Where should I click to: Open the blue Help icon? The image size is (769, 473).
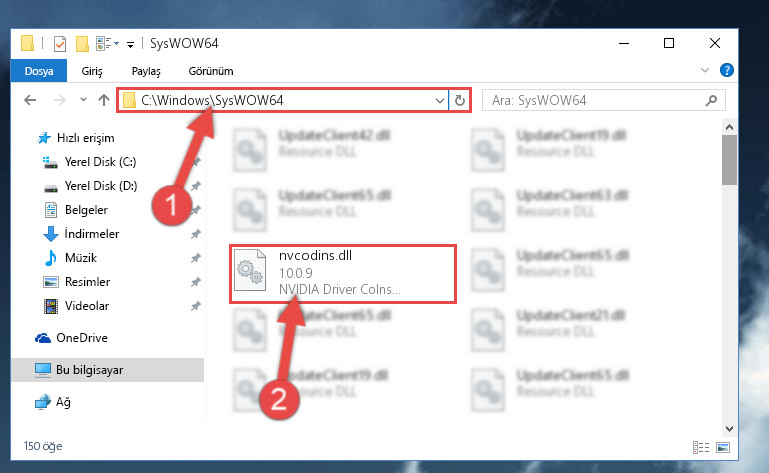pyautogui.click(x=726, y=70)
